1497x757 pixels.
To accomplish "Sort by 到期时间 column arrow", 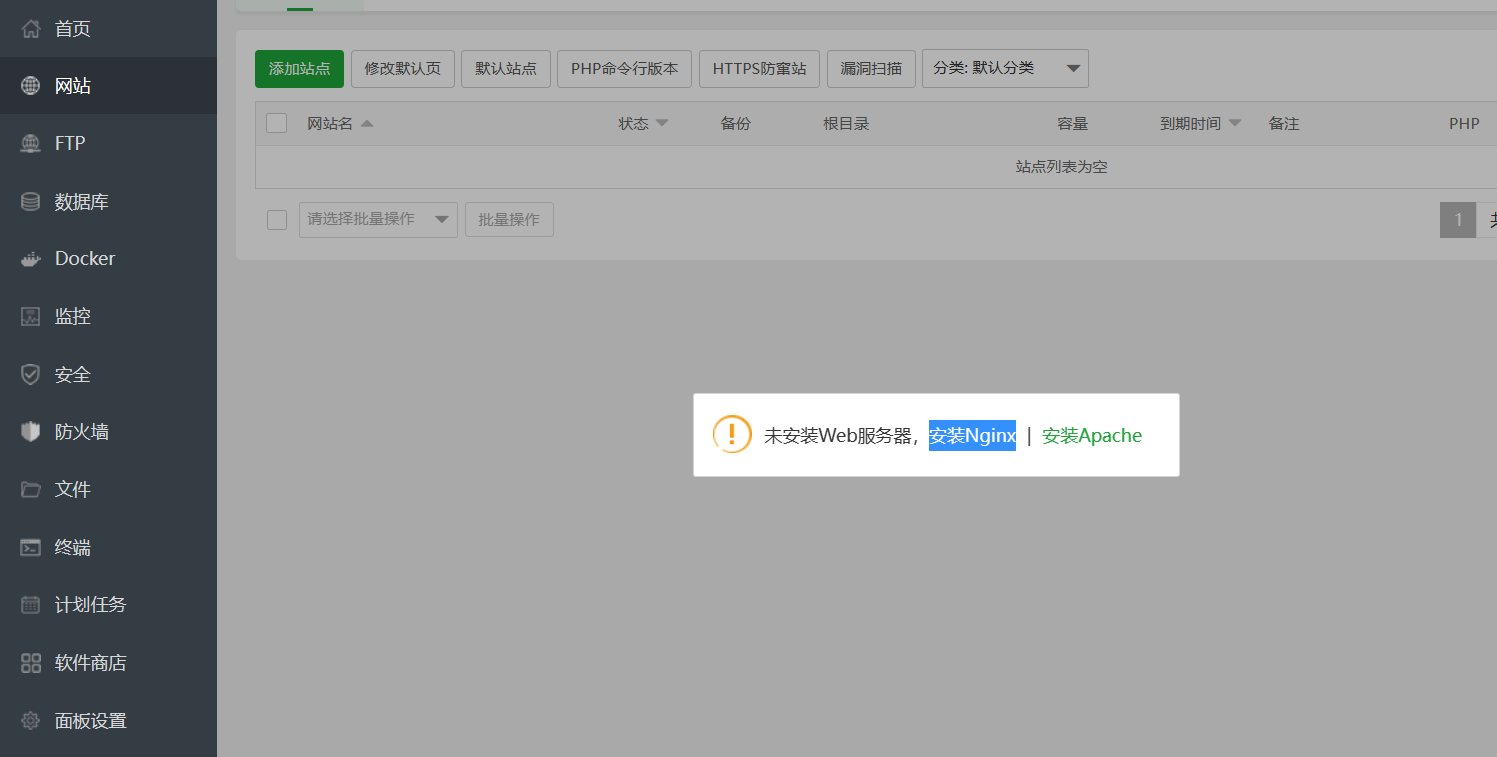I will point(1235,123).
